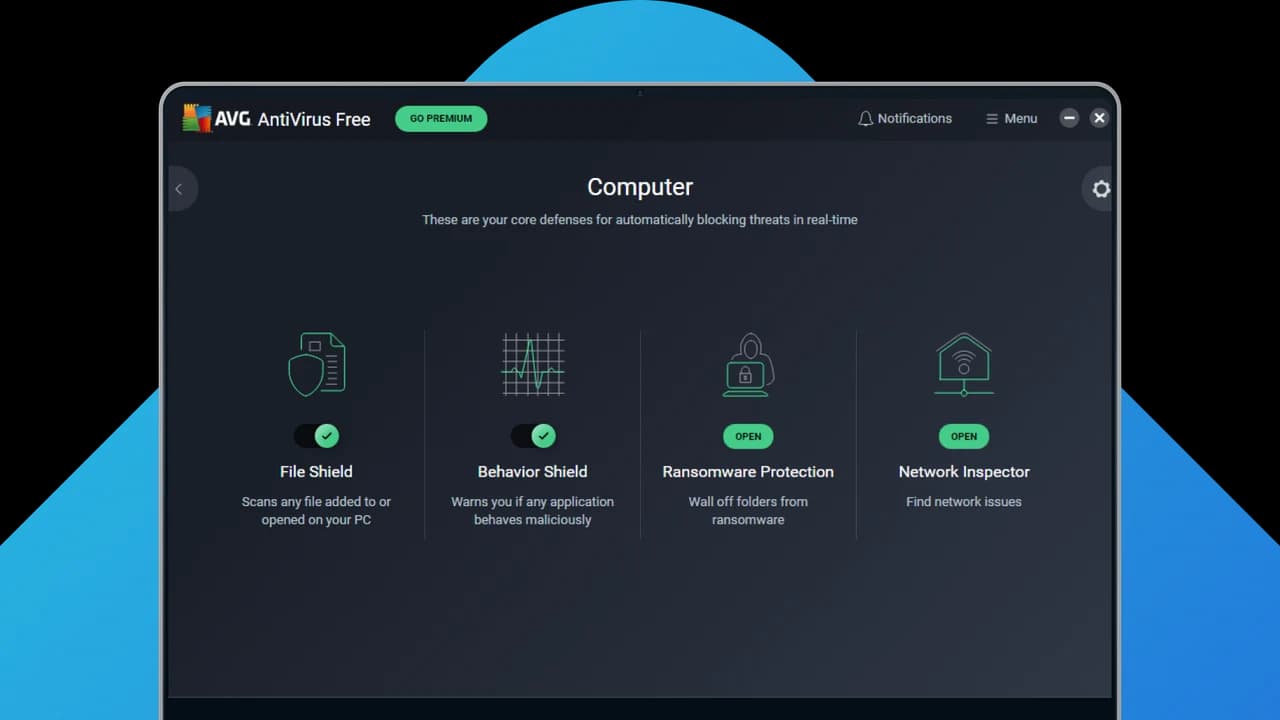The height and width of the screenshot is (720, 1280).
Task: Click 'Warns you if any application' description
Action: [532, 511]
